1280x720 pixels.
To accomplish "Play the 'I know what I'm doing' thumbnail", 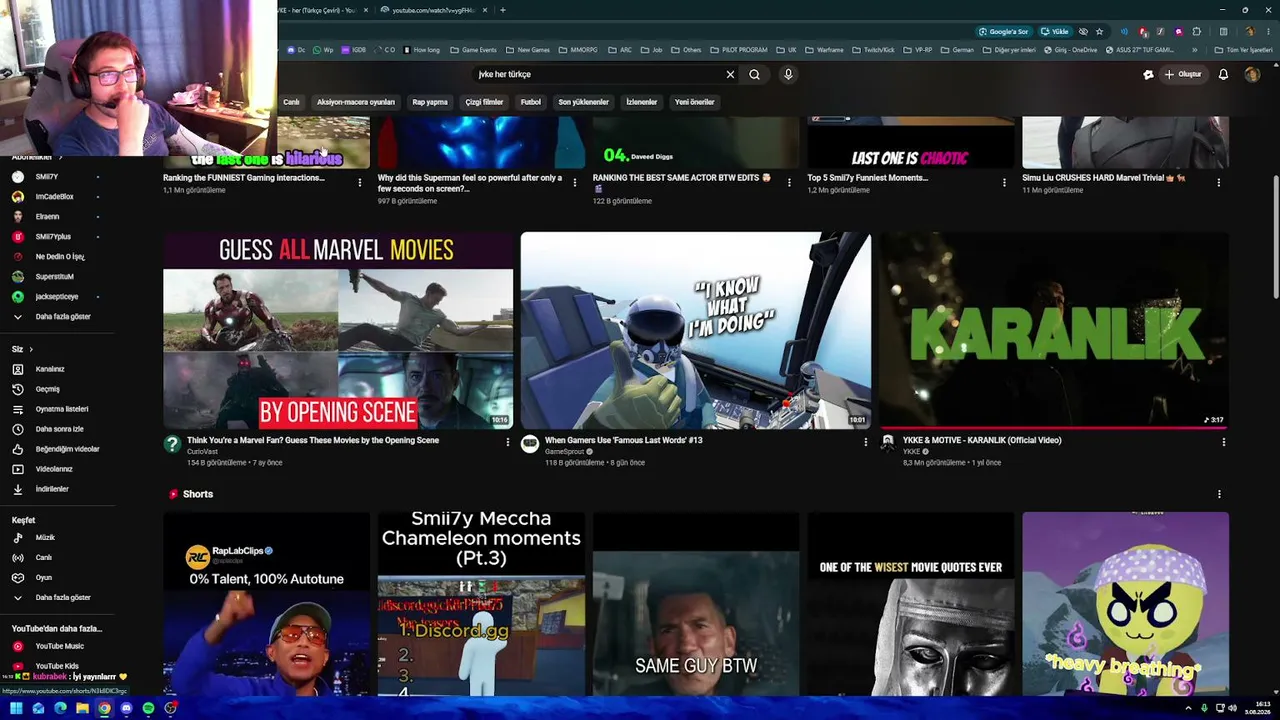I will click(x=696, y=330).
